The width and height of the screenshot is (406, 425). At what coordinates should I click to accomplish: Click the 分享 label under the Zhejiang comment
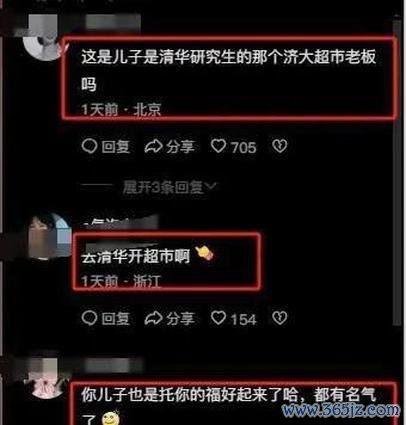(180, 318)
